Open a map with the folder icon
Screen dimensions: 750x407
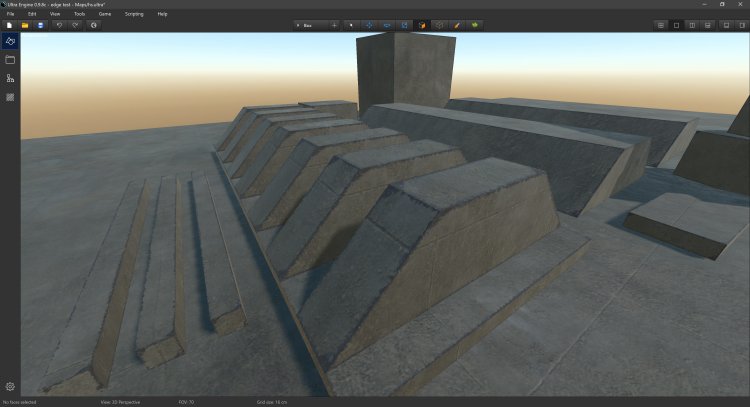[x=25, y=25]
